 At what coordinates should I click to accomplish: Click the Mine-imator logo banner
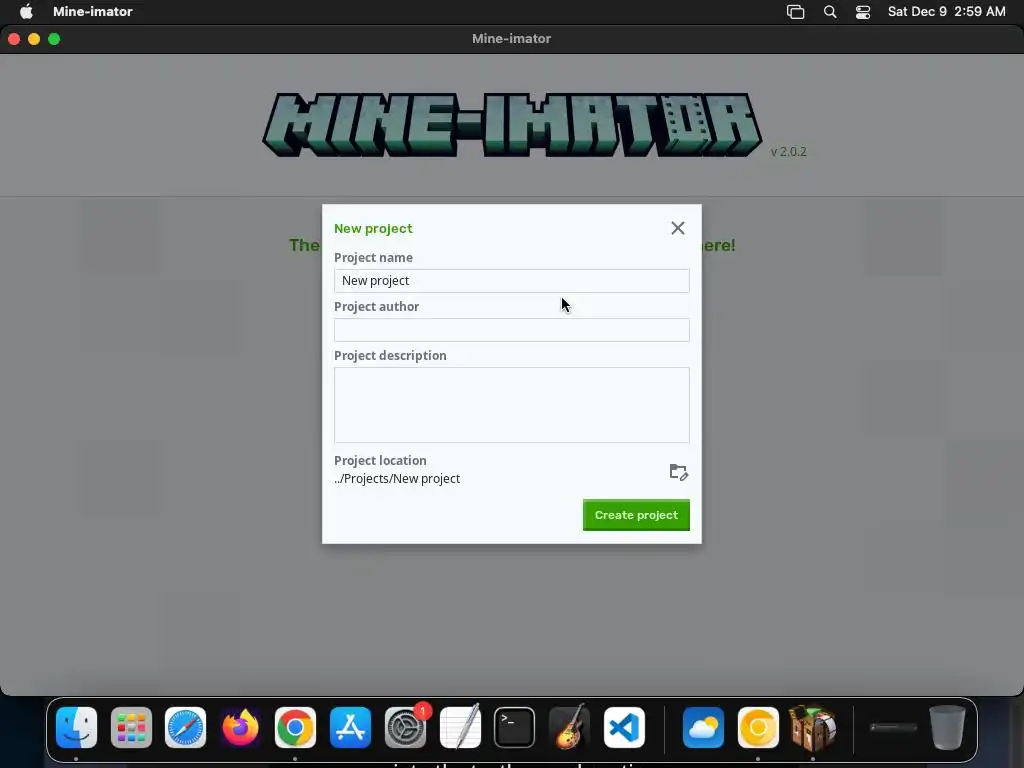pyautogui.click(x=512, y=125)
